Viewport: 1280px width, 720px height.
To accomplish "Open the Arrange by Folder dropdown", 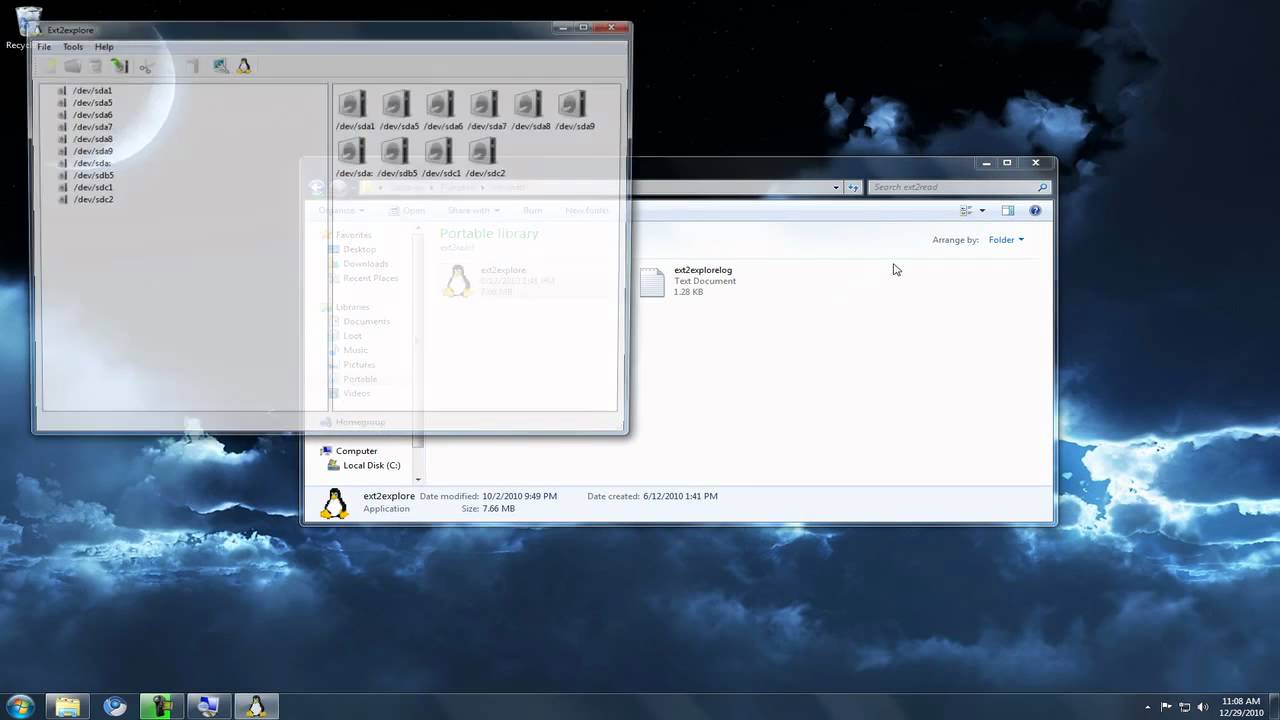I will [x=1006, y=240].
